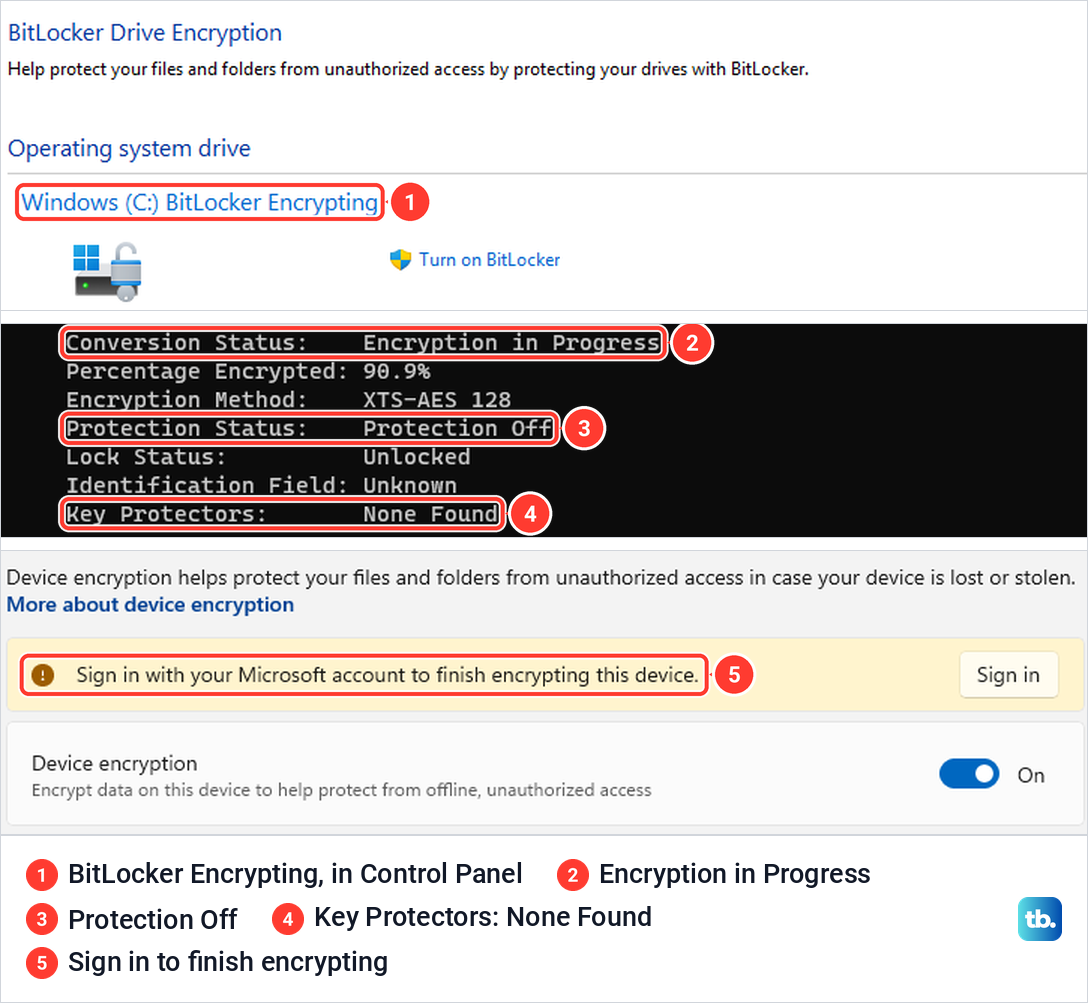Select the Protection Status Protection Off line

pos(309,428)
